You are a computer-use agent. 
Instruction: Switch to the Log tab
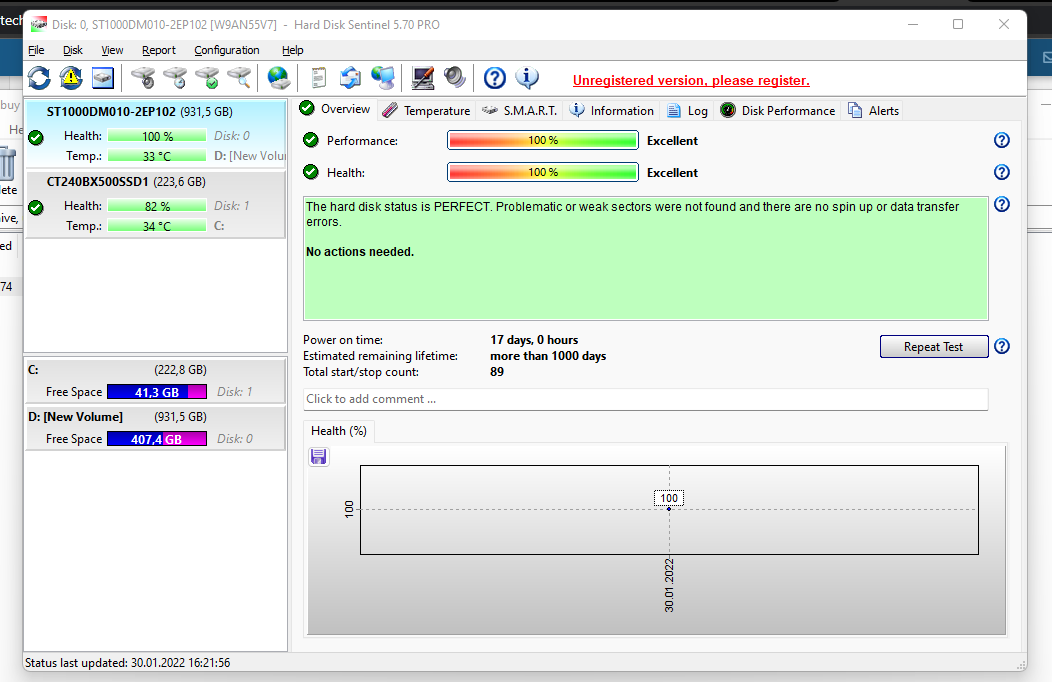(x=688, y=111)
